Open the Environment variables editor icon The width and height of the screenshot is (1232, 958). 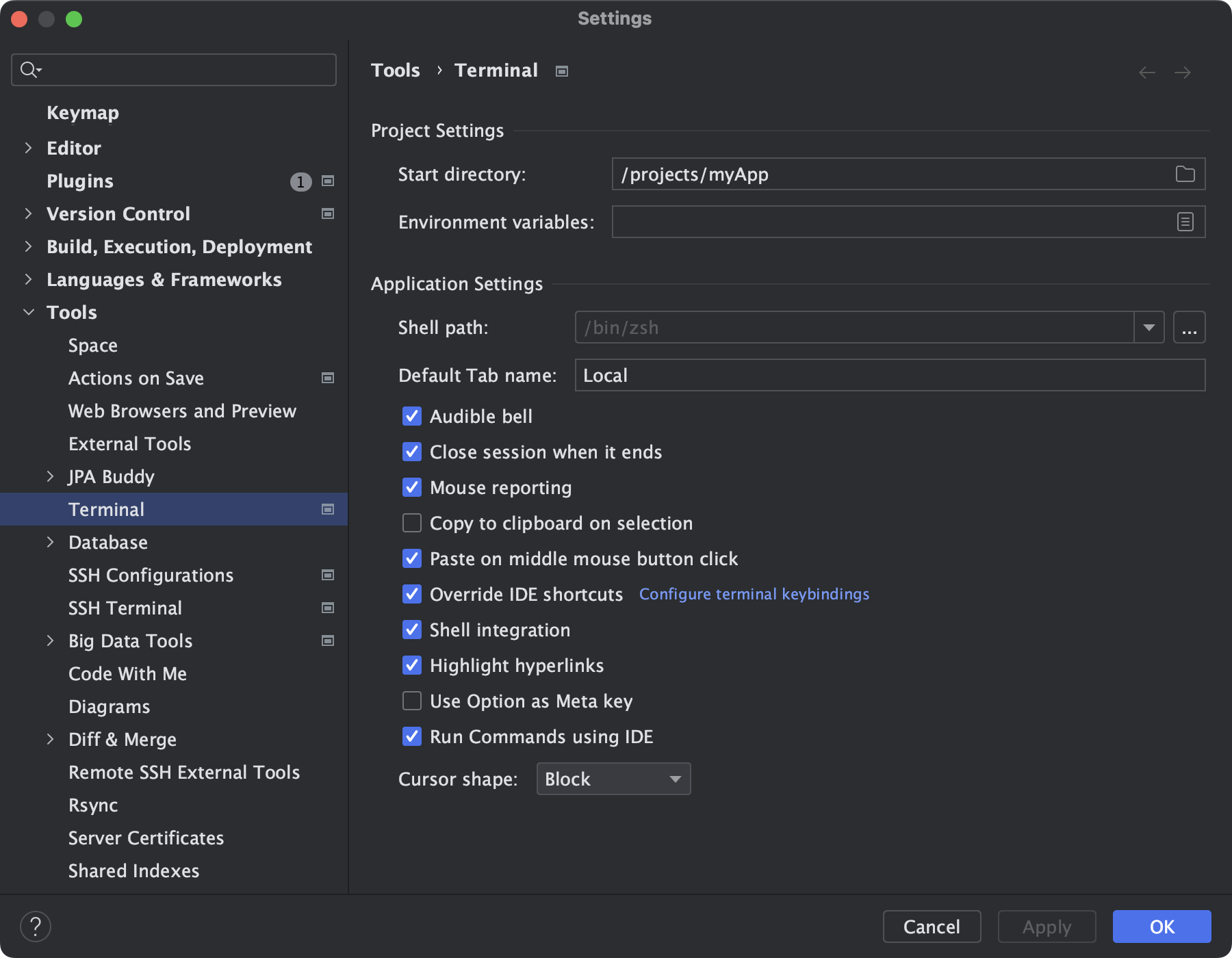(x=1183, y=222)
